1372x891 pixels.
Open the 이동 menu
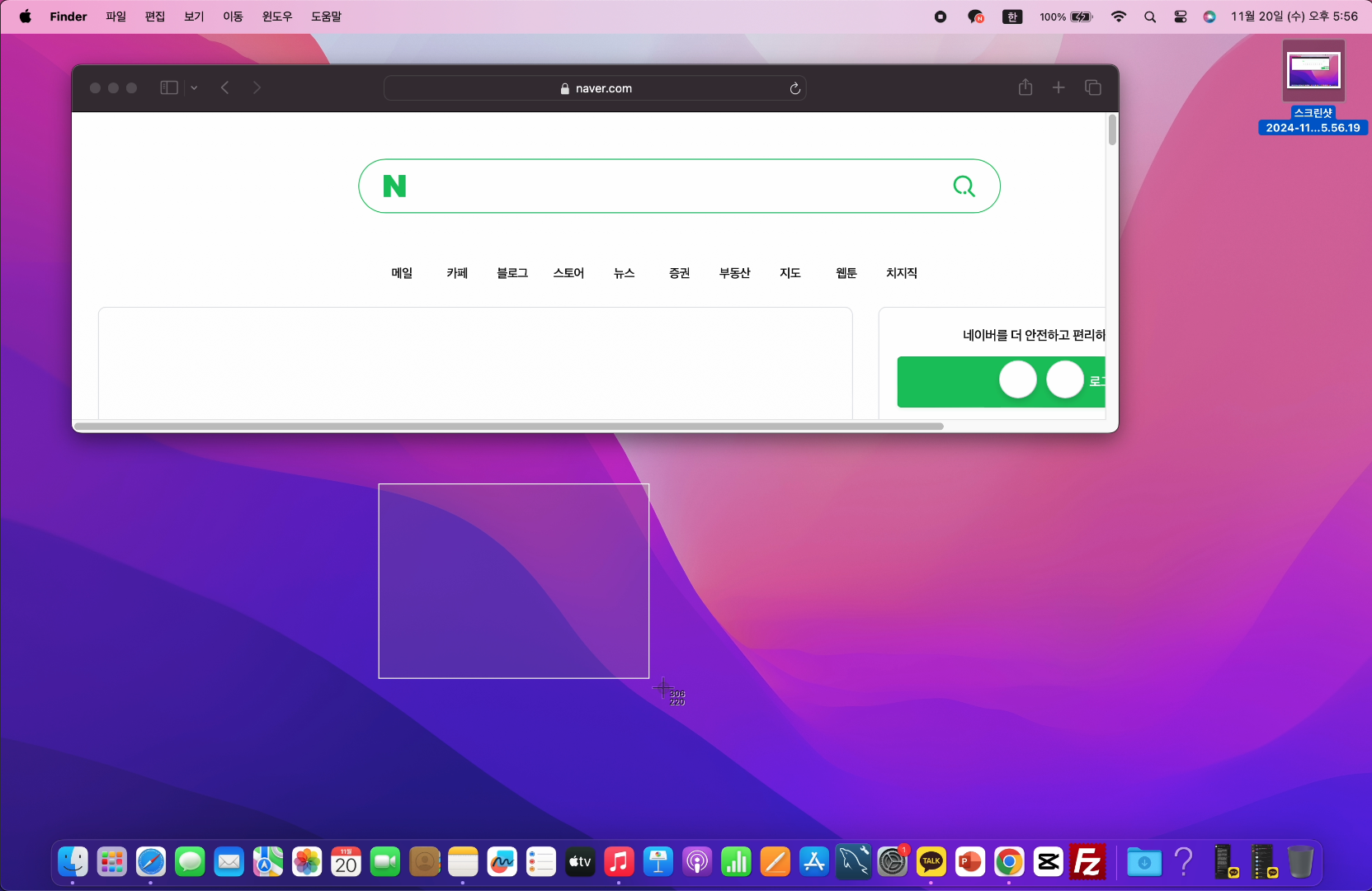(x=233, y=16)
